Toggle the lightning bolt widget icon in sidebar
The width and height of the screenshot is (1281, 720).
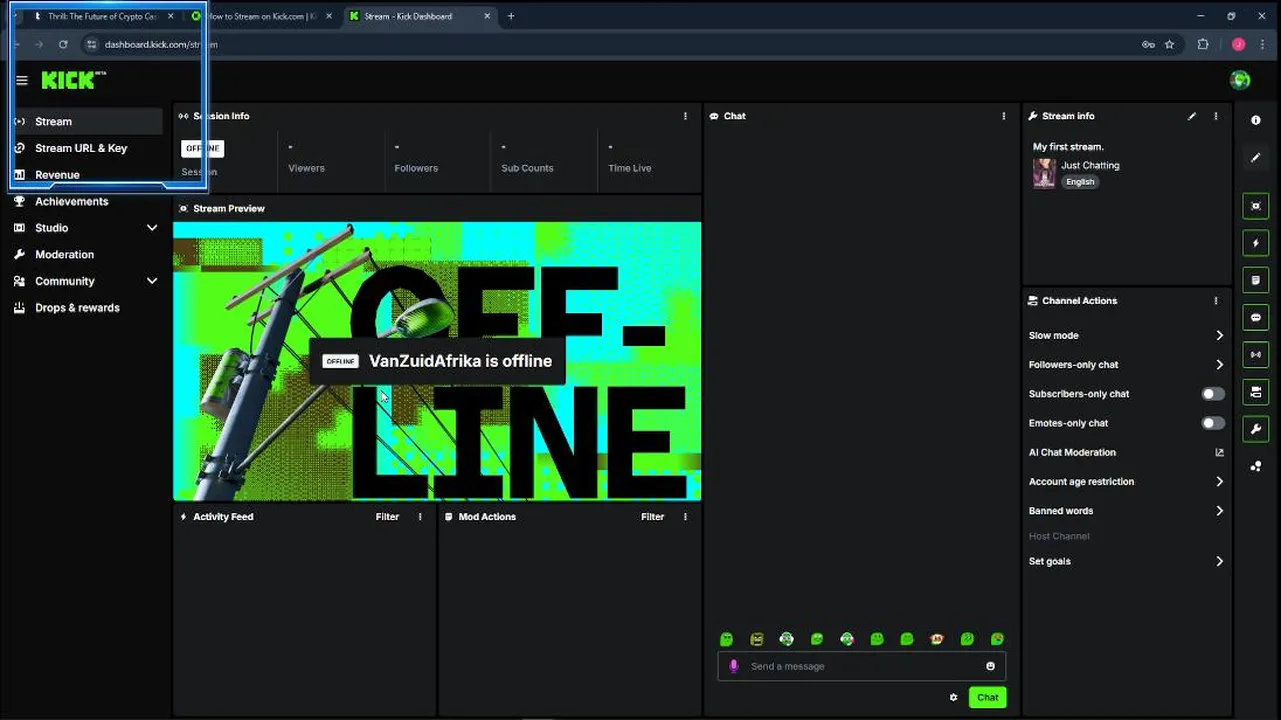coord(1256,243)
